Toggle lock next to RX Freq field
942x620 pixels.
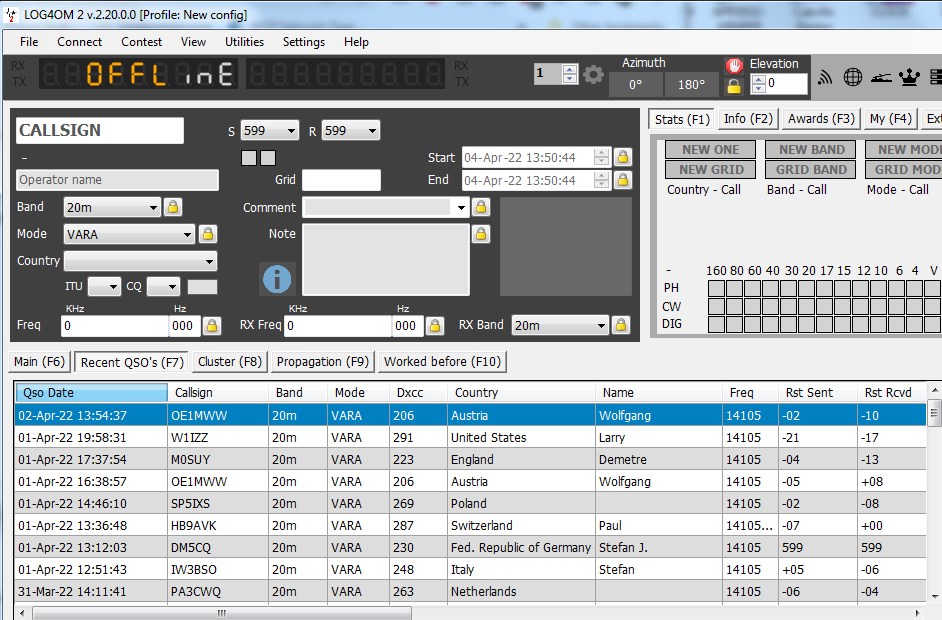(434, 326)
